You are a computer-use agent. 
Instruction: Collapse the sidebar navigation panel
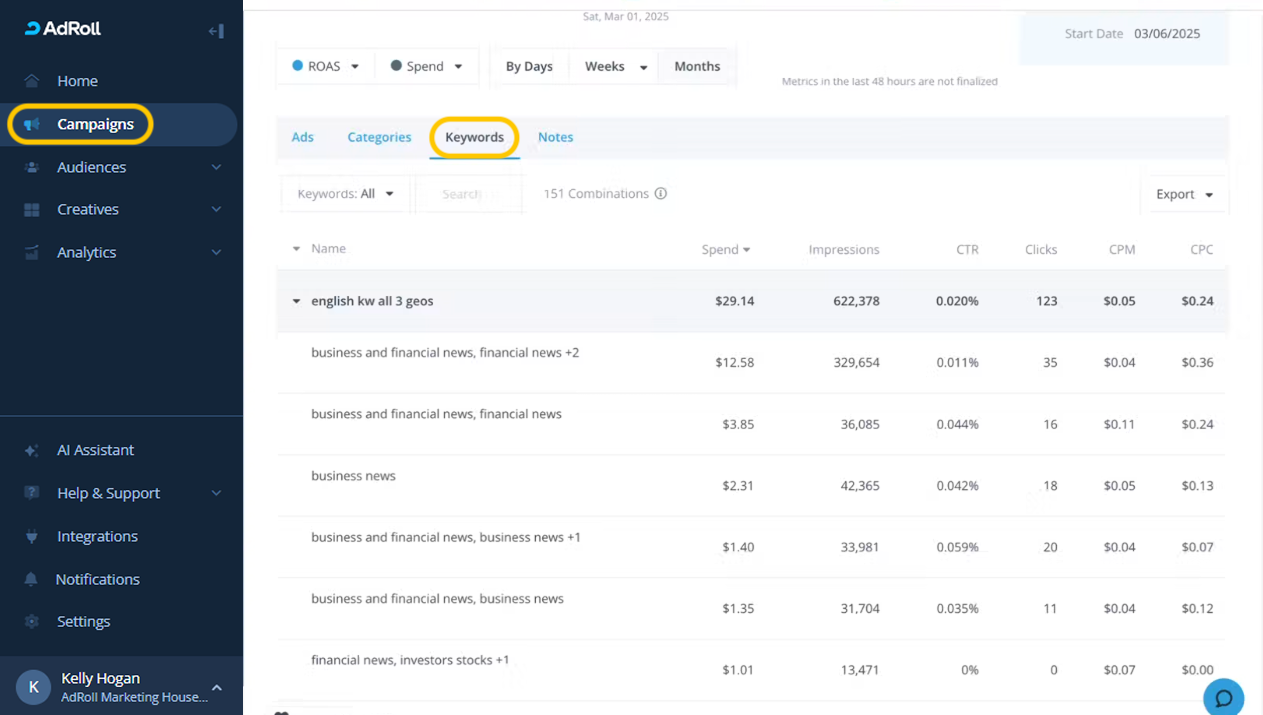216,31
